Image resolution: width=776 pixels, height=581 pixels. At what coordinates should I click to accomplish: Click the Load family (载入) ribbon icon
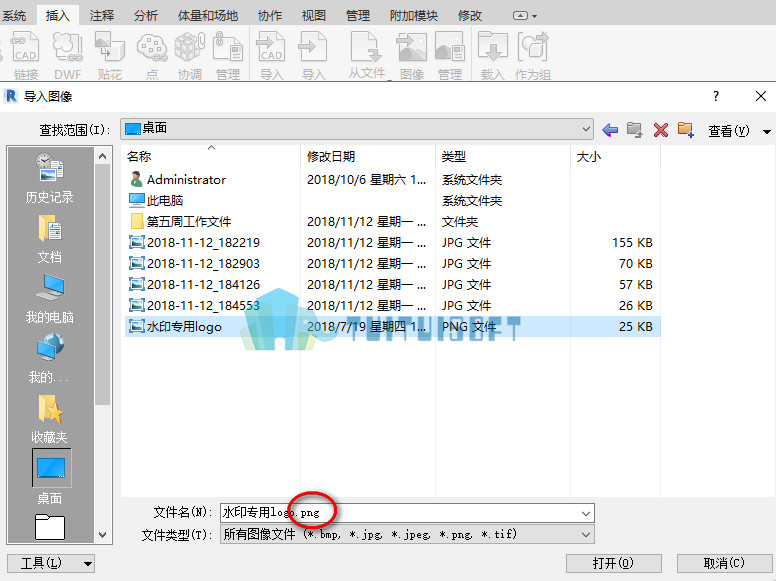(492, 47)
